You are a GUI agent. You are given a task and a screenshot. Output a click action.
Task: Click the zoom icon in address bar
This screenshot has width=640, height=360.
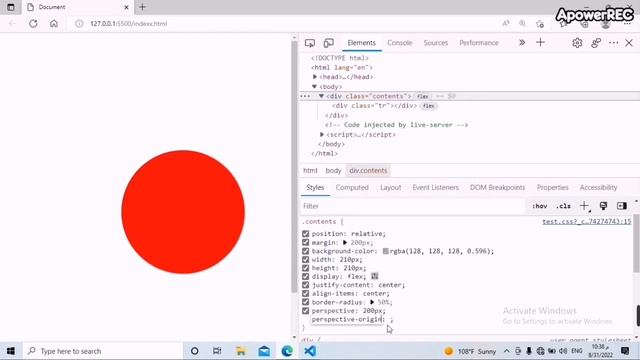click(x=522, y=24)
